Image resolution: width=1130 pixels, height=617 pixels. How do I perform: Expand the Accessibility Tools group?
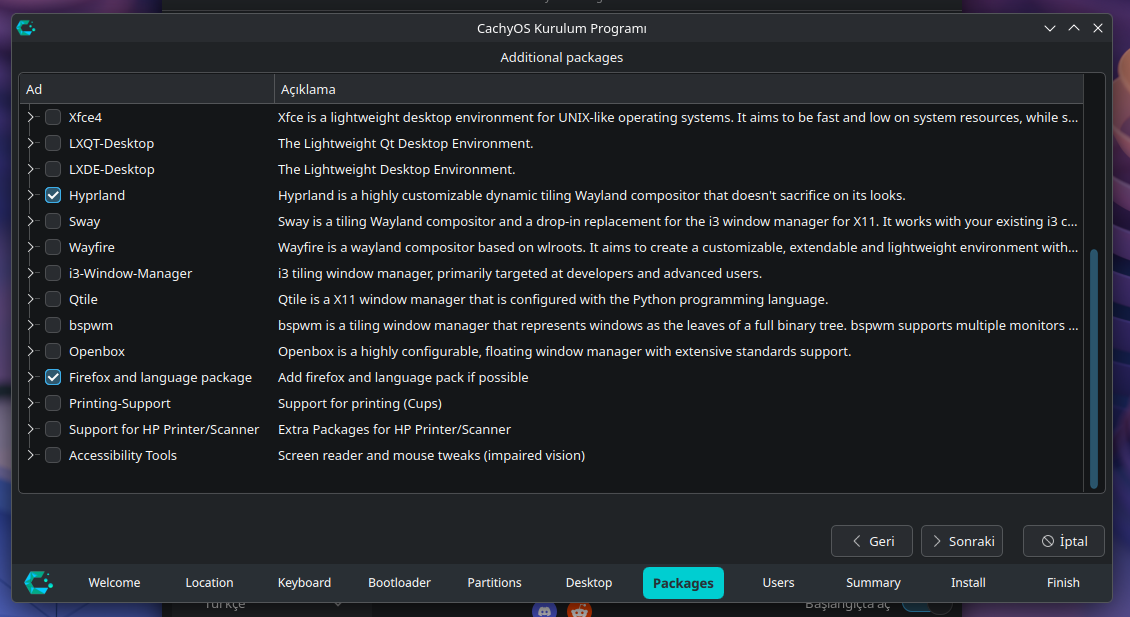[30, 455]
